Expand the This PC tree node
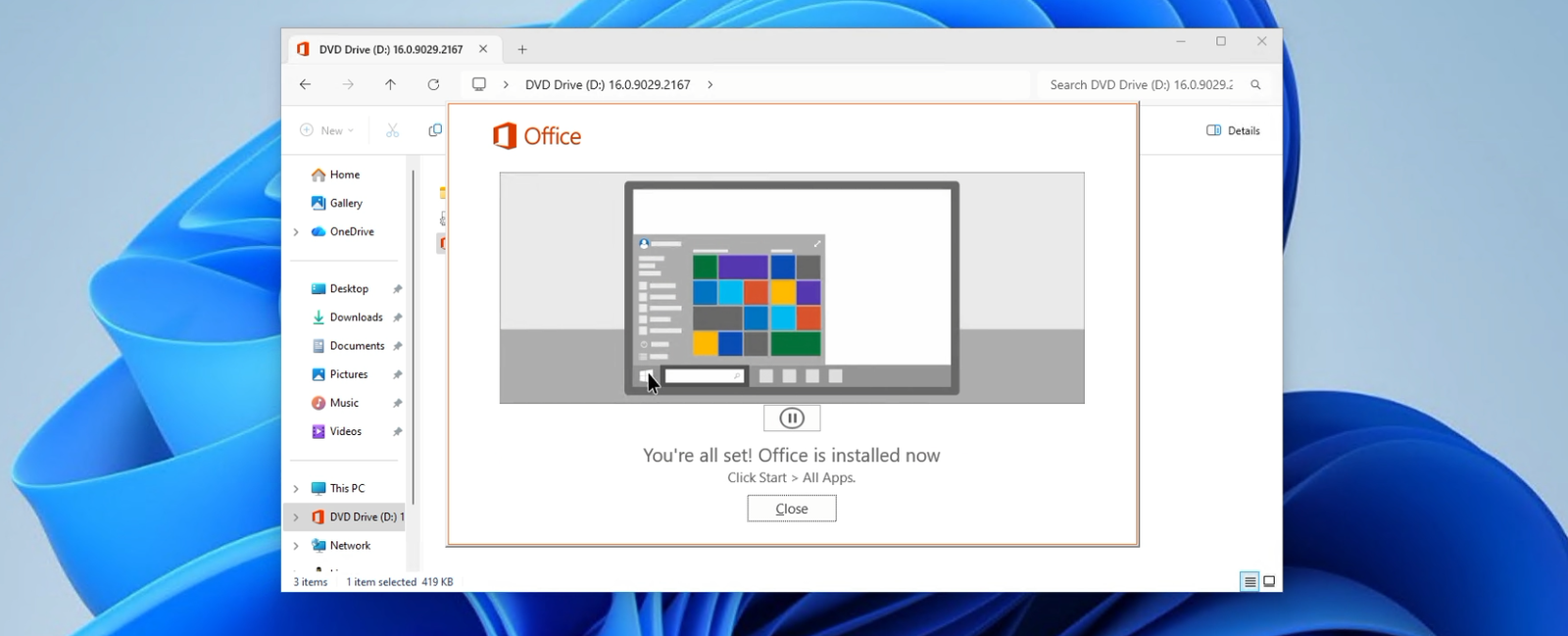Image resolution: width=1568 pixels, height=636 pixels. pos(296,488)
